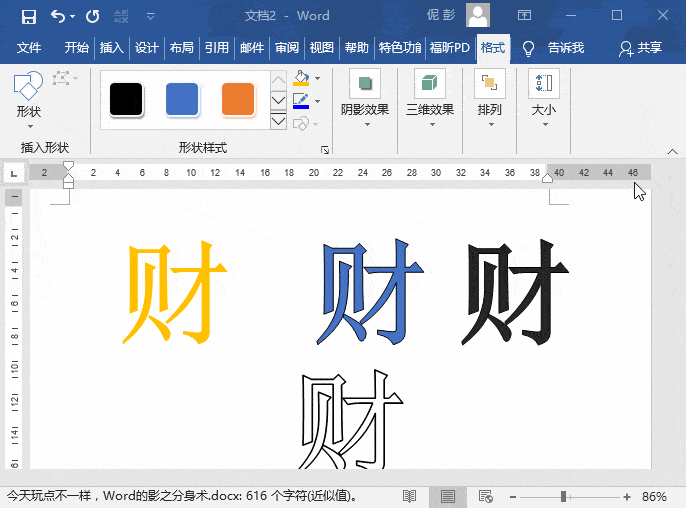Expand the shape fill color dropdown arrow

[318, 78]
